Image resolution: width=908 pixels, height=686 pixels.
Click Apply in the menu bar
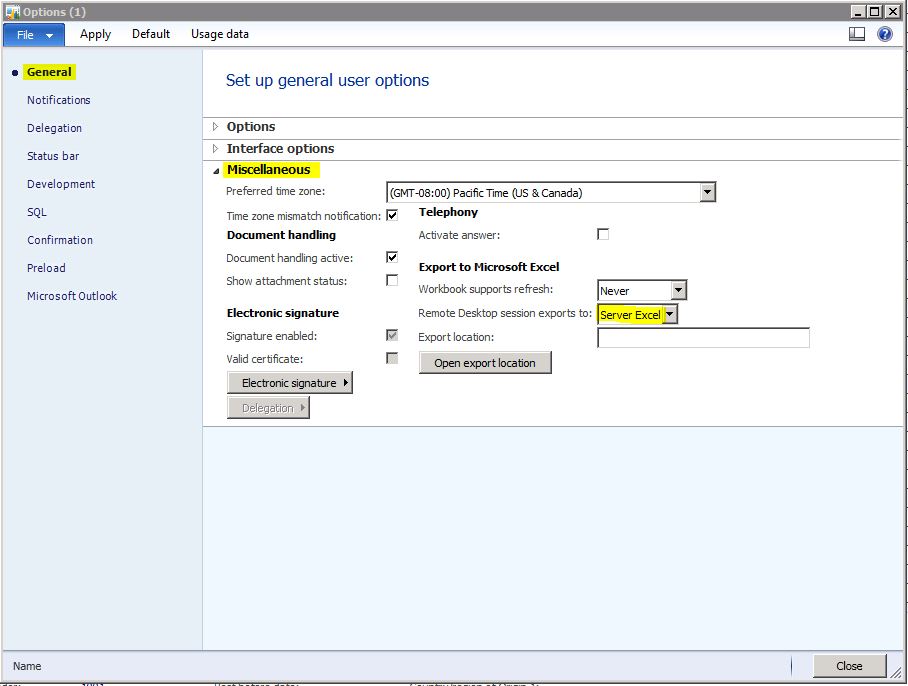(96, 34)
